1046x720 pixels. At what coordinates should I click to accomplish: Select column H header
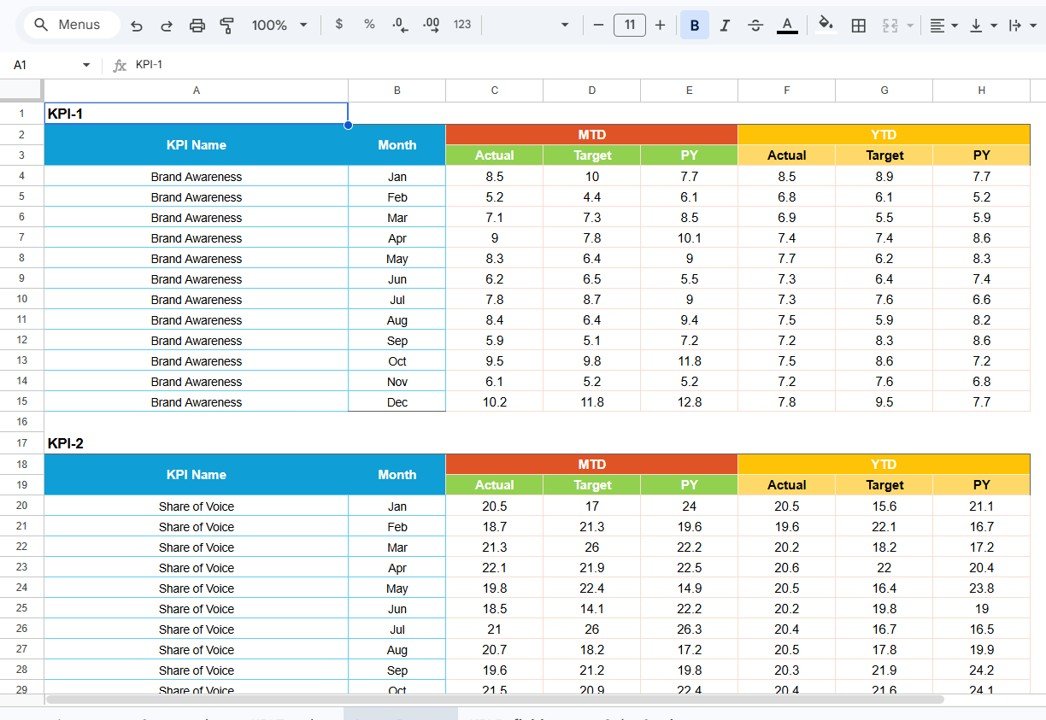[x=981, y=90]
